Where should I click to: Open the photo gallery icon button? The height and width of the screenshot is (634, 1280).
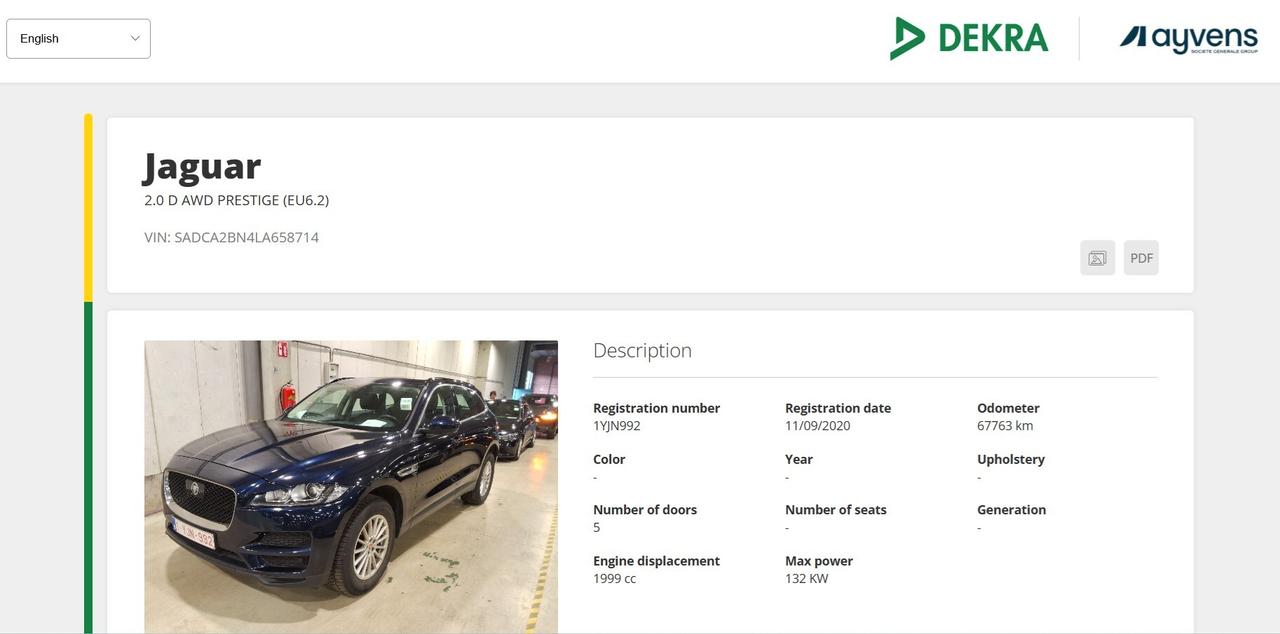coord(1097,258)
